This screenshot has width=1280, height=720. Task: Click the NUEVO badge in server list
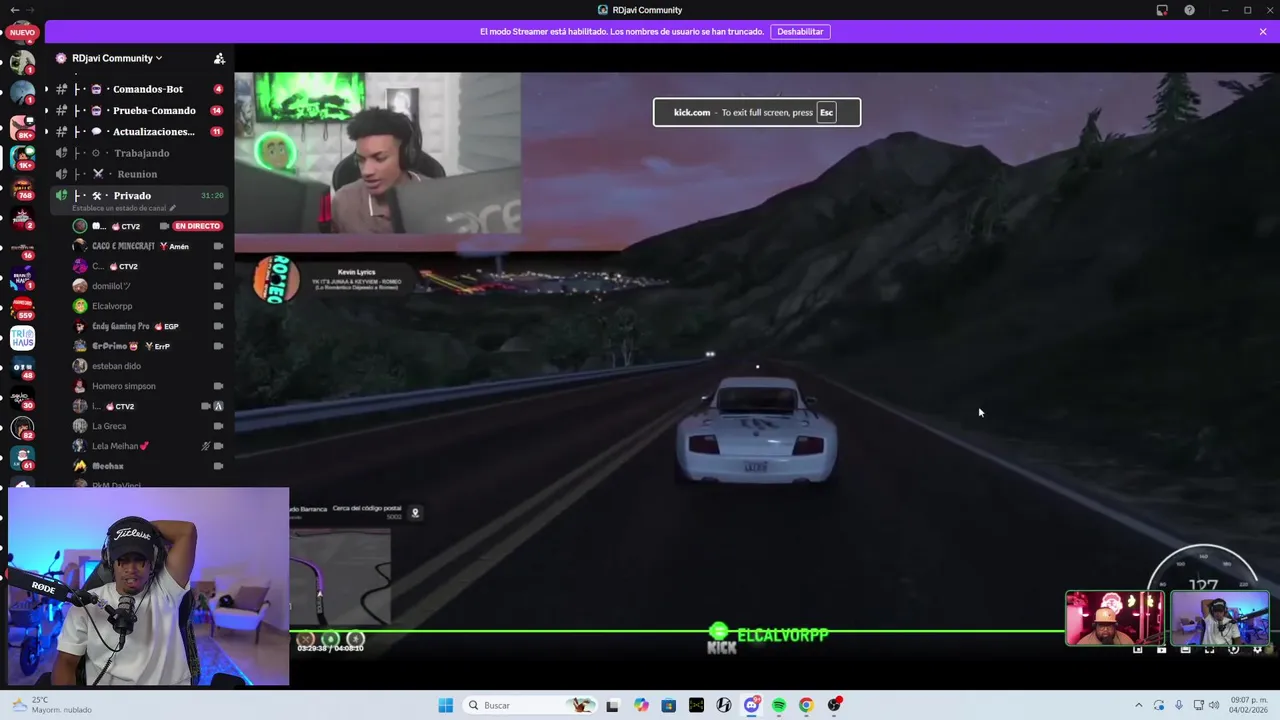[x=22, y=32]
